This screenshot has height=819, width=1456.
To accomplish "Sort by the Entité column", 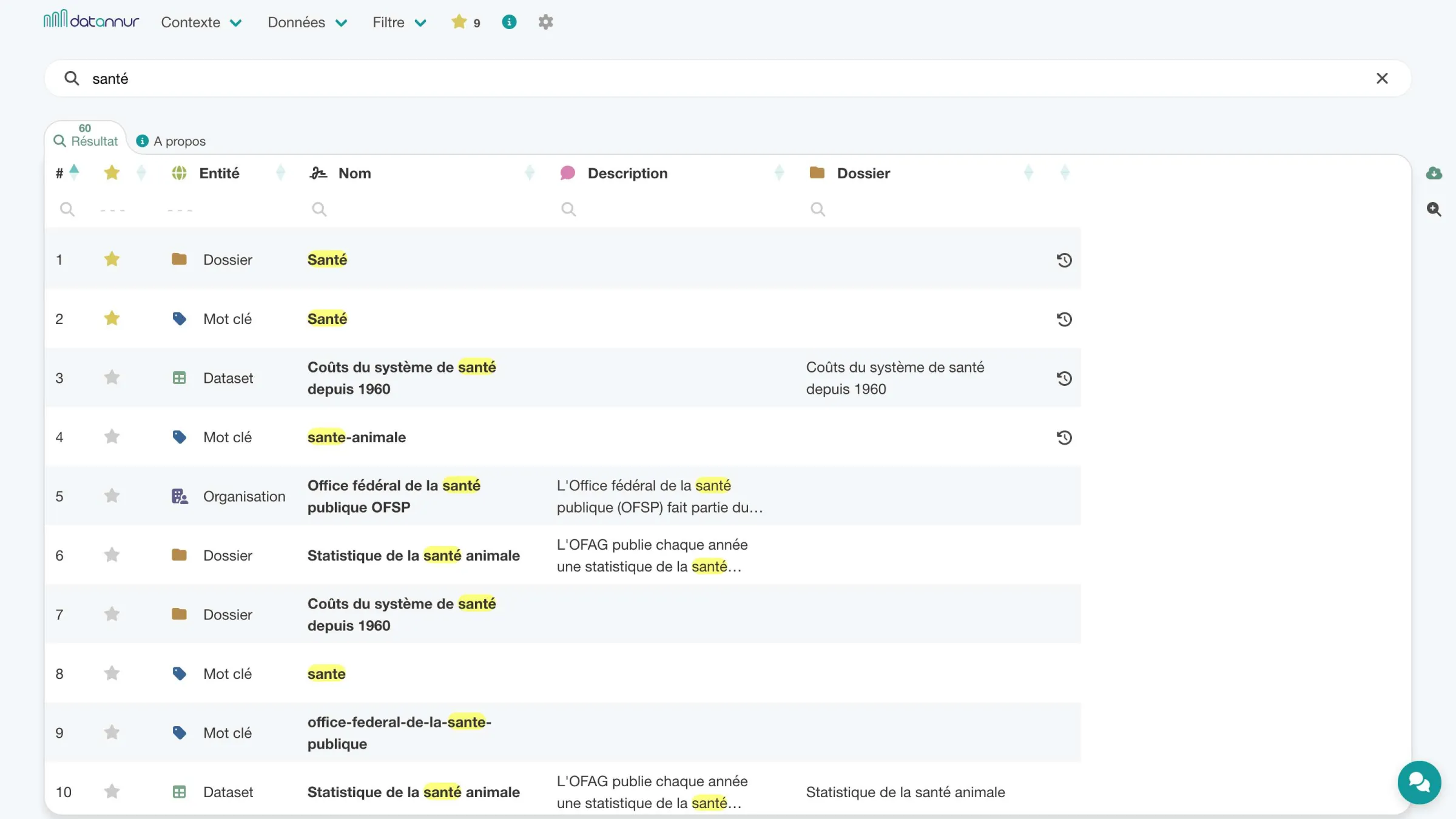I will pyautogui.click(x=280, y=173).
